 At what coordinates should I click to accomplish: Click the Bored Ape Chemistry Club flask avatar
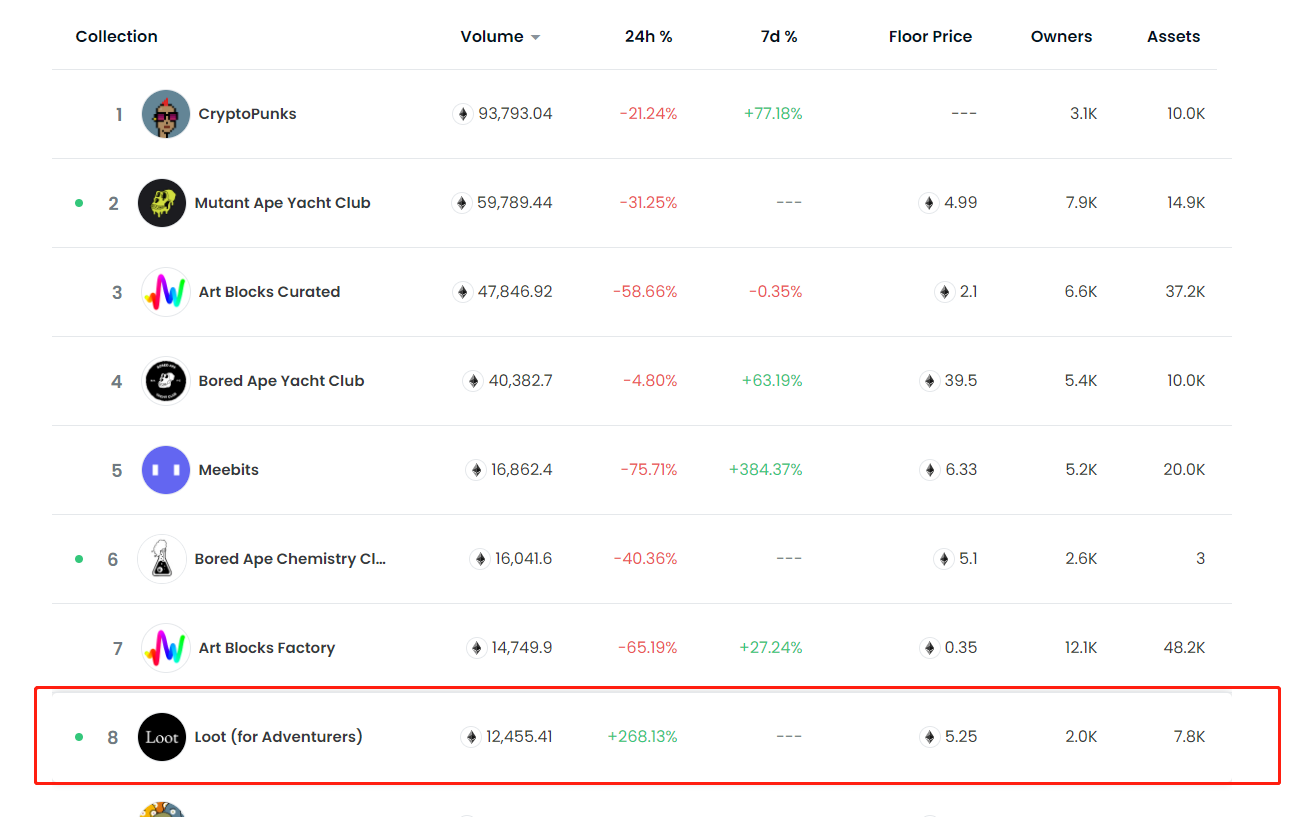coord(162,559)
